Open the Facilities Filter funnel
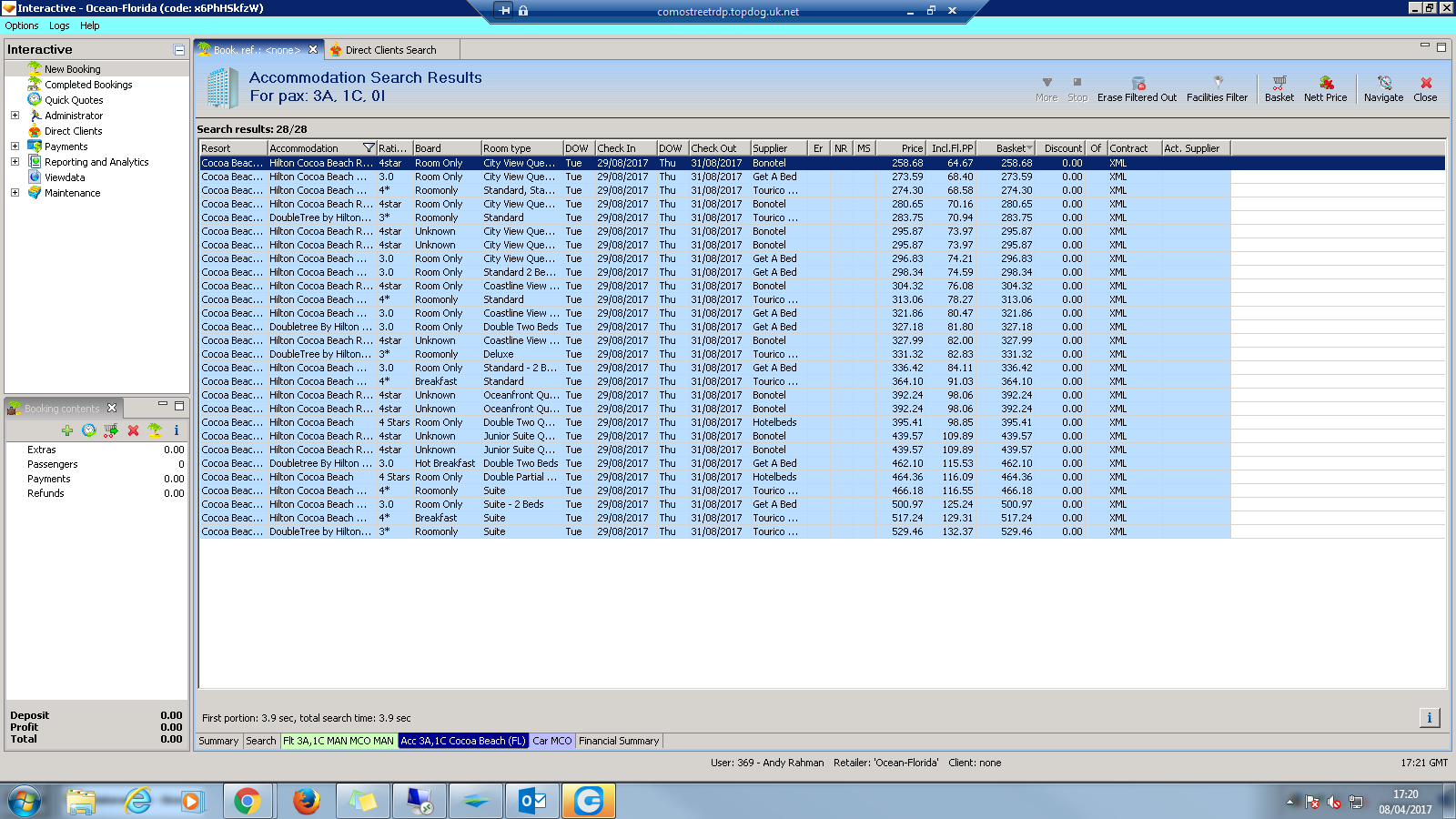This screenshot has width=1456, height=819. 1217,88
